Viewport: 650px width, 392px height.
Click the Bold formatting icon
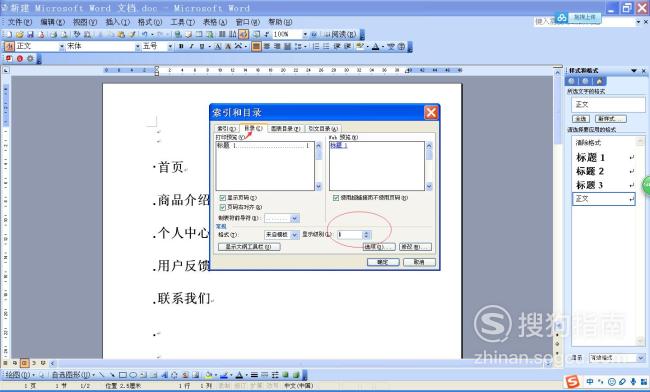point(181,46)
